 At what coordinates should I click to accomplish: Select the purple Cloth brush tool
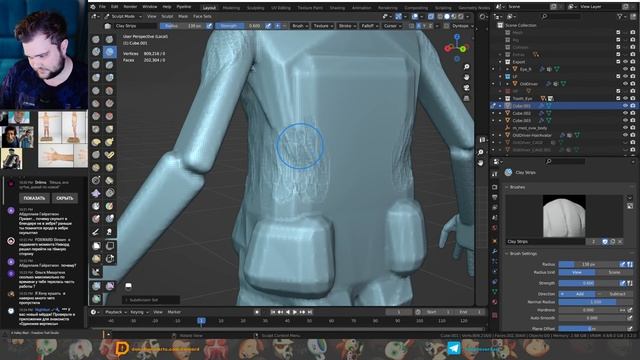(96, 193)
